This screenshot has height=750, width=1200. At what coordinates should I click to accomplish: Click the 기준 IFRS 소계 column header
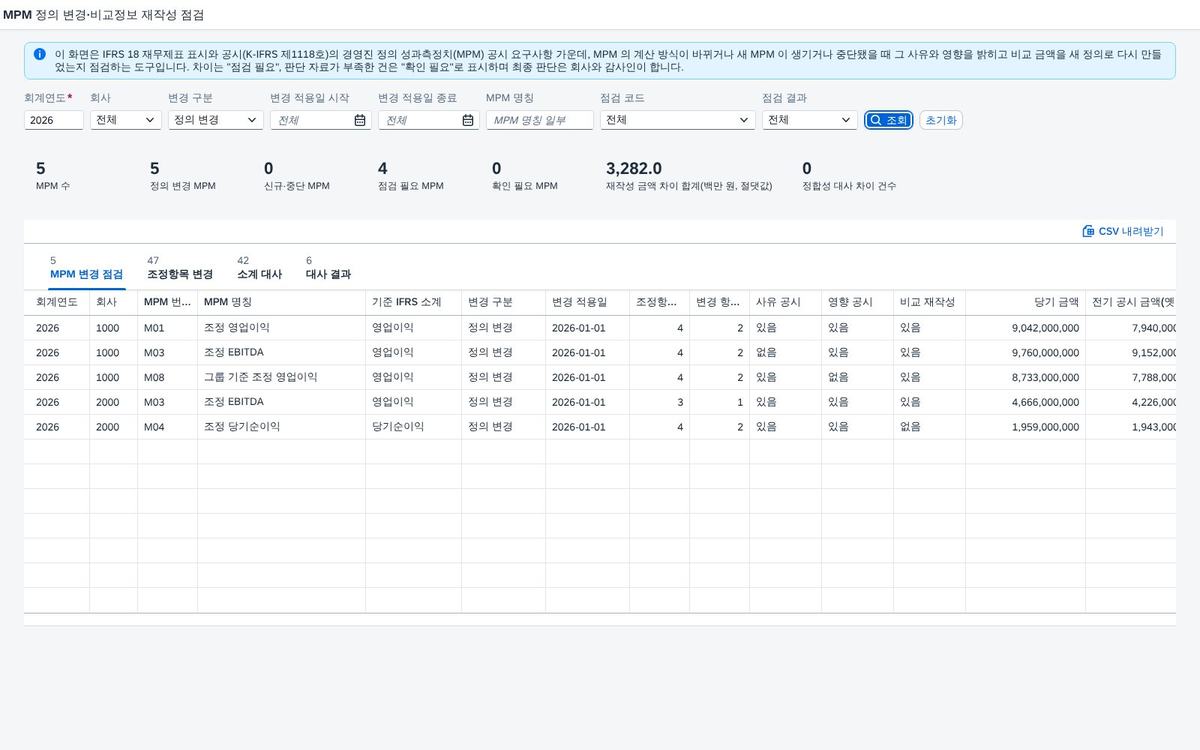(x=413, y=302)
